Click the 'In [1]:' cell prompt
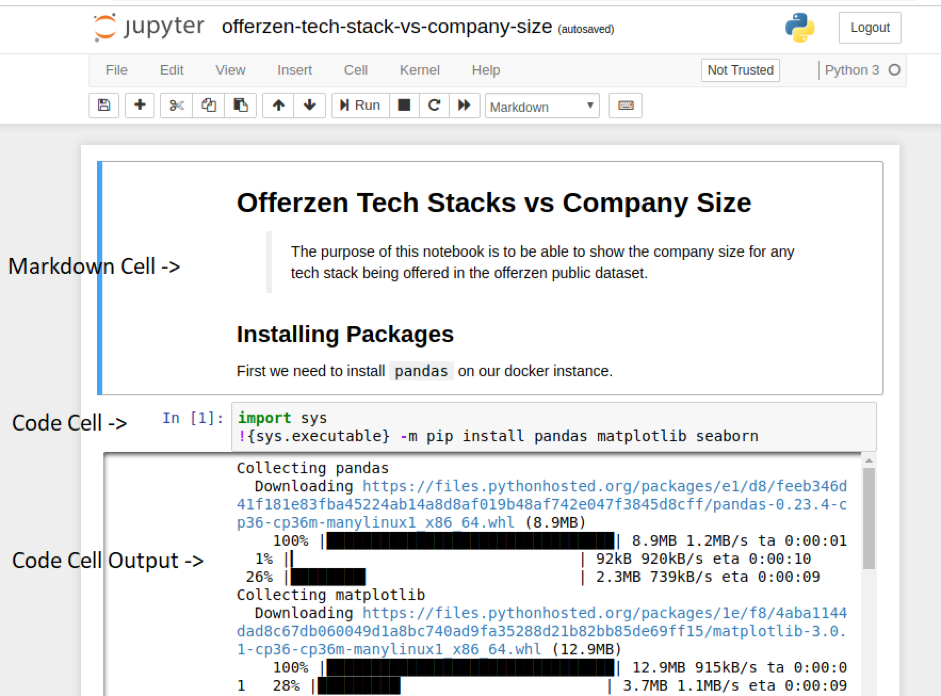The height and width of the screenshot is (696, 941). (x=193, y=418)
